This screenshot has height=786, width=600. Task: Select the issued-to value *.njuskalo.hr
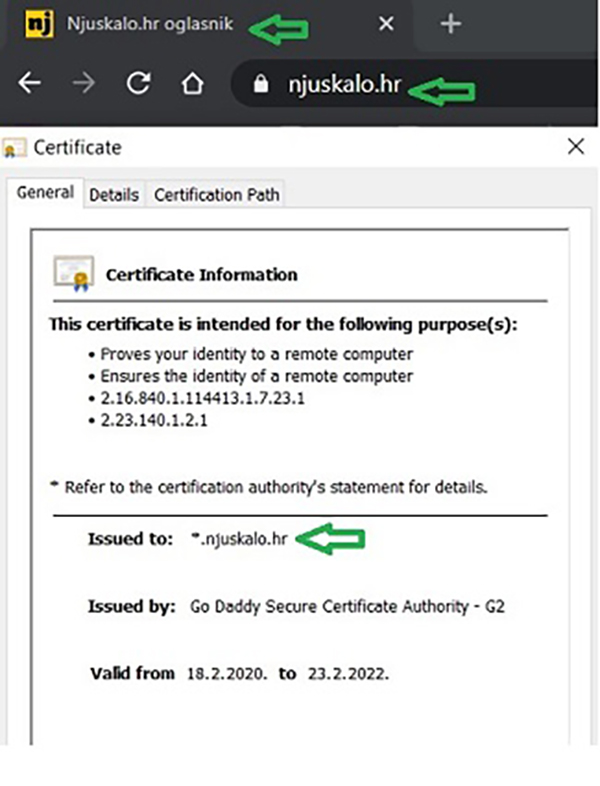coord(240,539)
